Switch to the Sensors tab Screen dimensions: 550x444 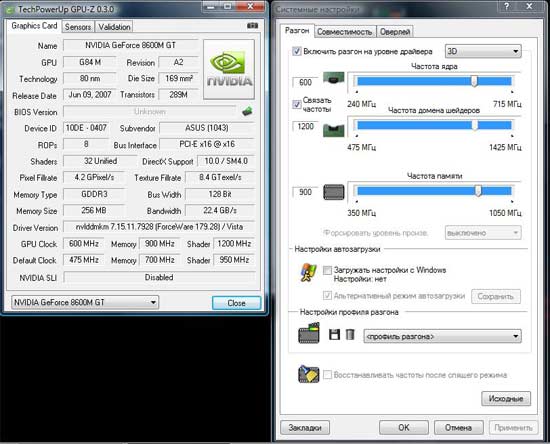(x=78, y=27)
